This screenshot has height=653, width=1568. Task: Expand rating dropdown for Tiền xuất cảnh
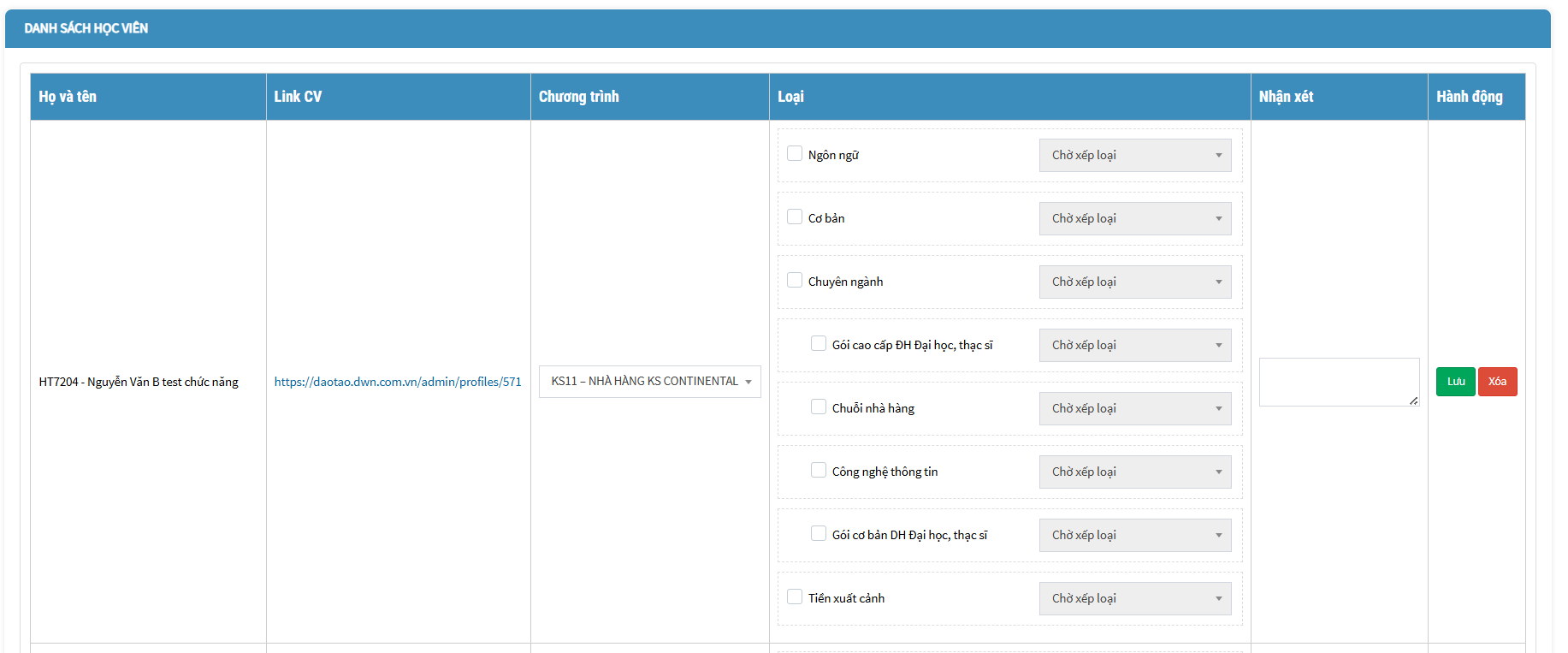1134,599
